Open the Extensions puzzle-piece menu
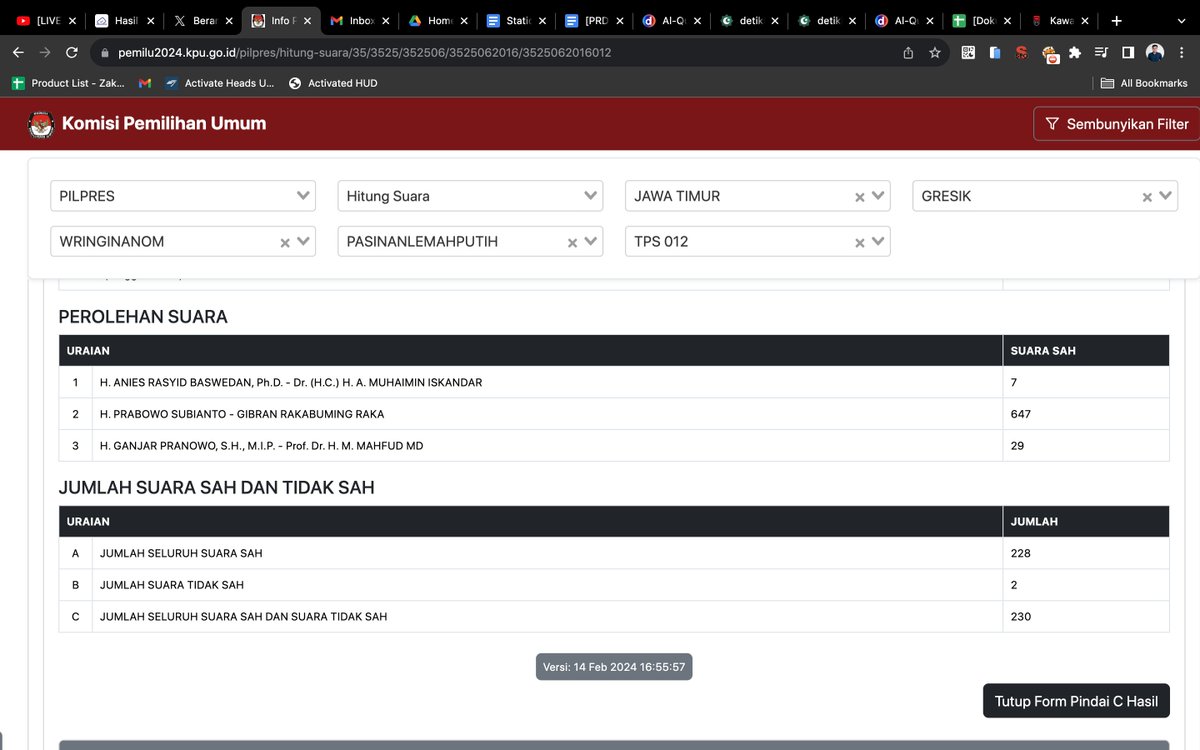The height and width of the screenshot is (750, 1200). pyautogui.click(x=1075, y=53)
